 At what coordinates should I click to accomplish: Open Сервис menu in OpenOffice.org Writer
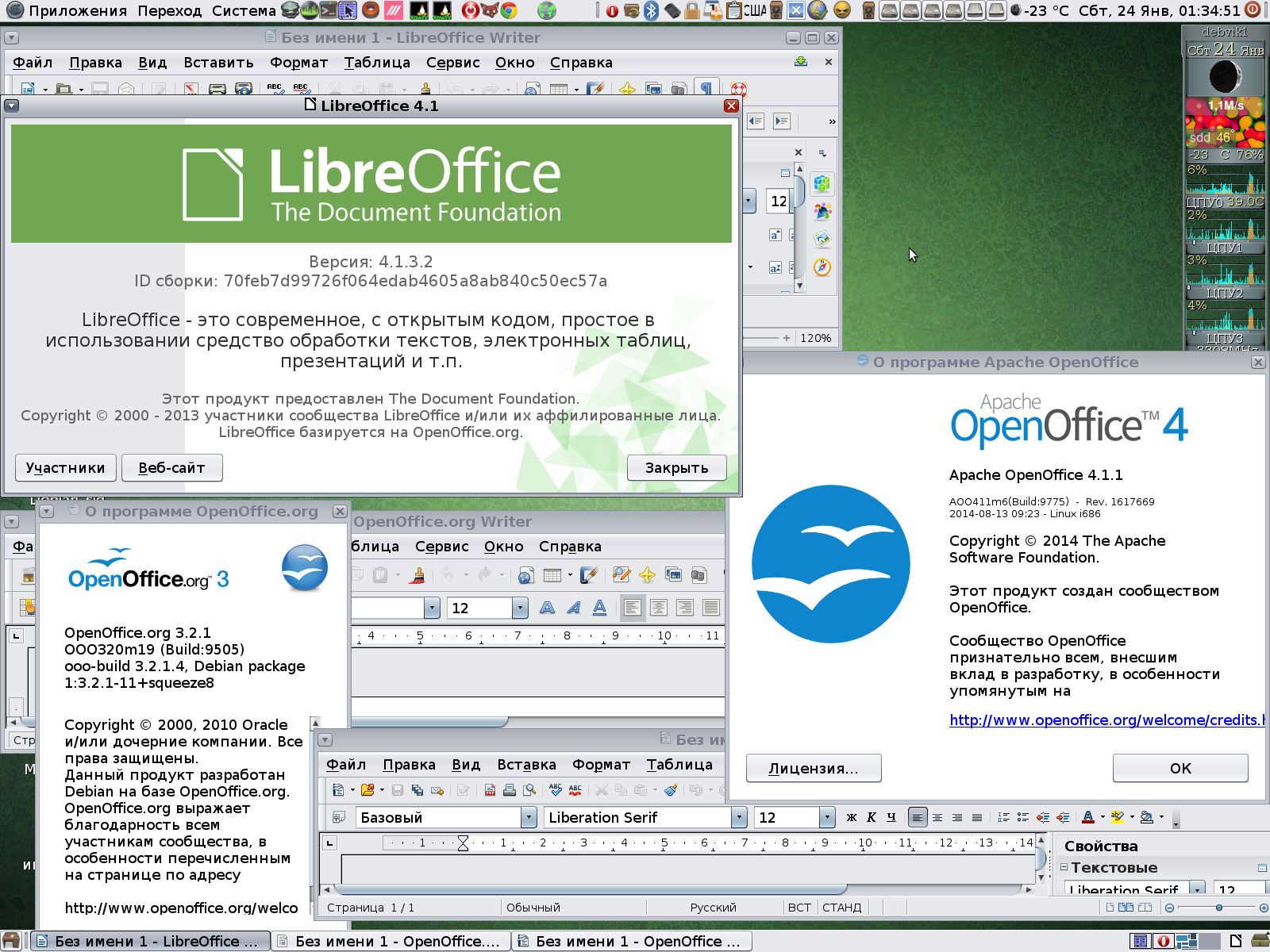coord(441,547)
